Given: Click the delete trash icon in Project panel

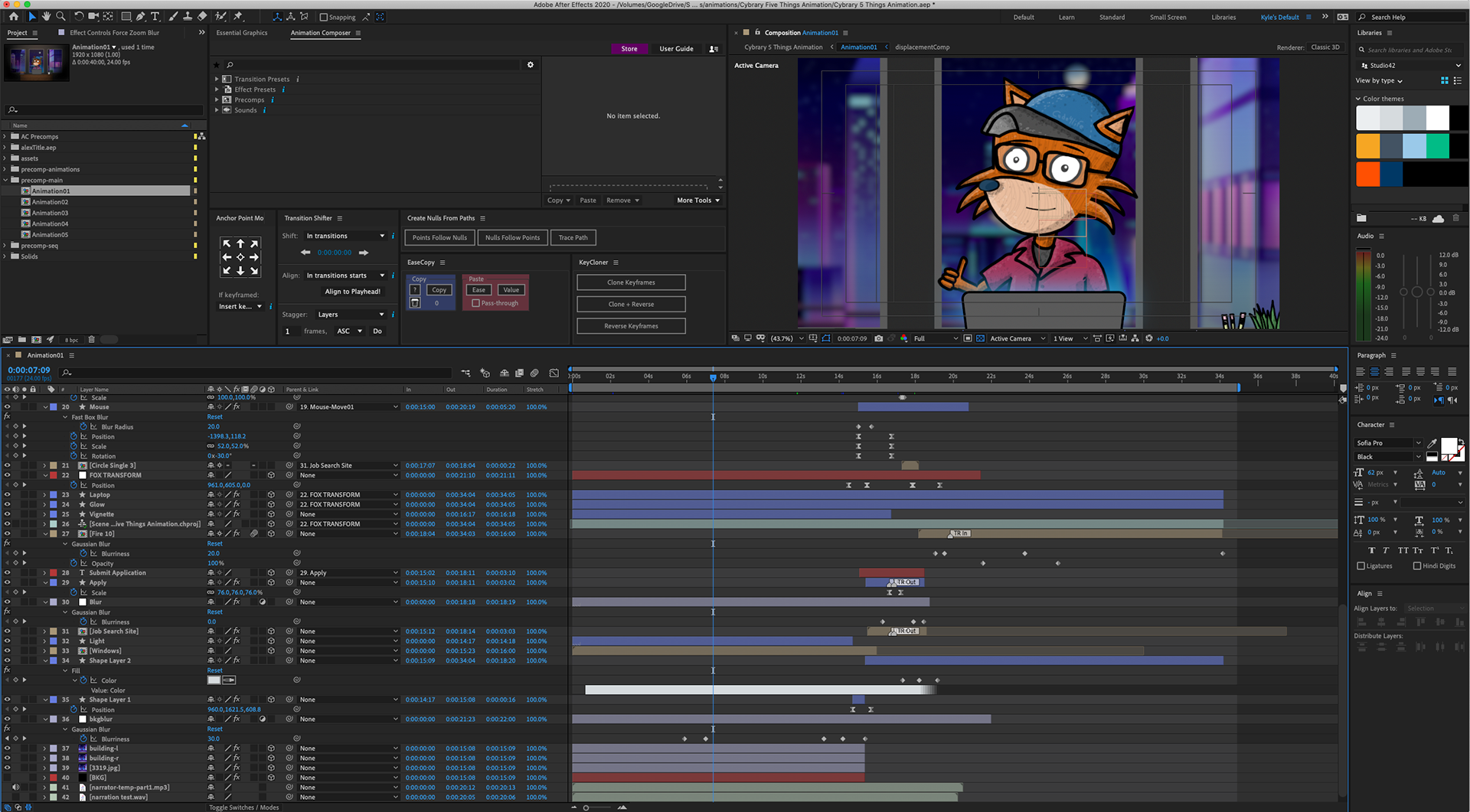Looking at the screenshot, I should (x=91, y=340).
